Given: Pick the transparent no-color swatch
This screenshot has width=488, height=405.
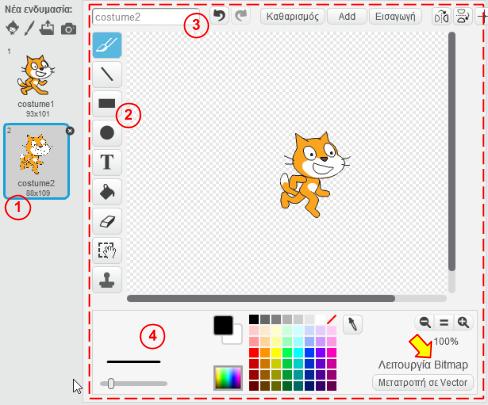Looking at the screenshot, I should 331,319.
